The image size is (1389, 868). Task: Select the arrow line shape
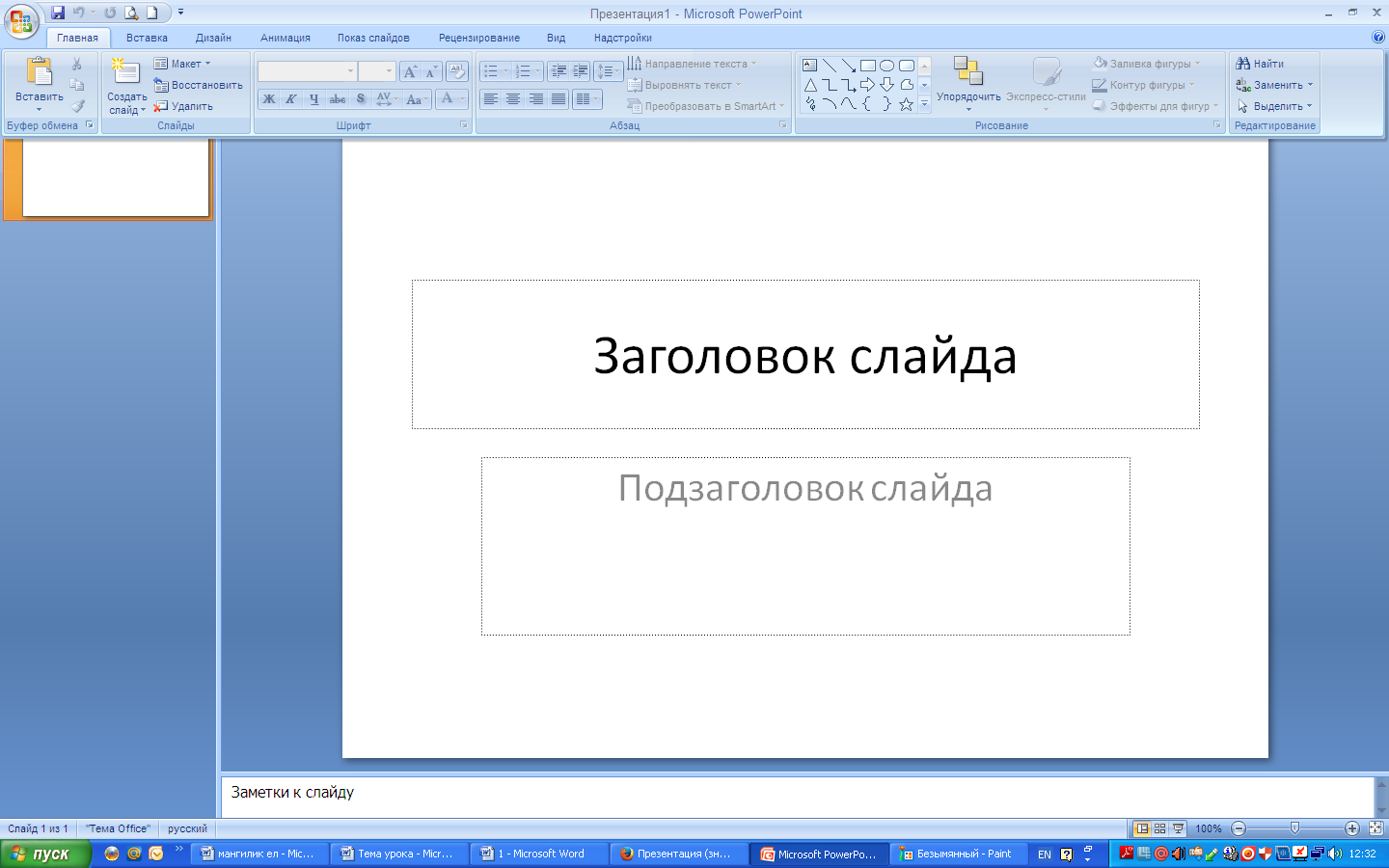[849, 66]
